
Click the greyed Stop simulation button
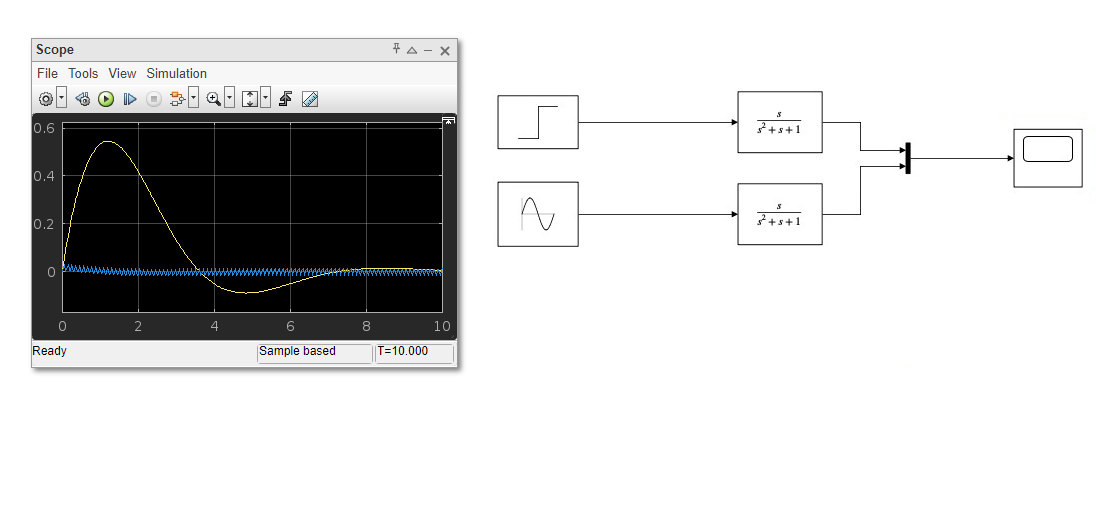(x=154, y=99)
